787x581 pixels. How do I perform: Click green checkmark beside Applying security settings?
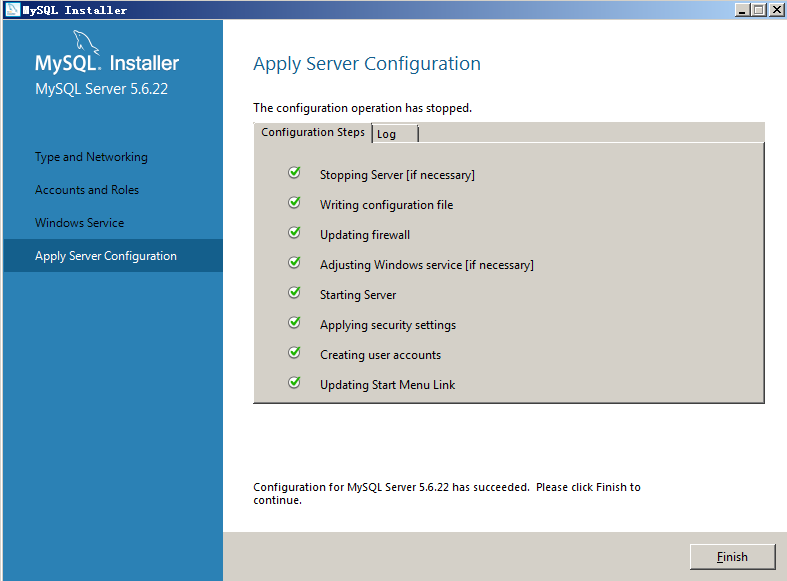tap(295, 322)
